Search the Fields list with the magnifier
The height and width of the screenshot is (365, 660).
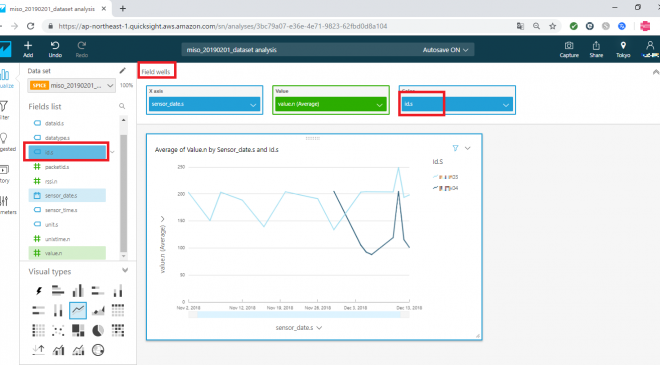(122, 106)
